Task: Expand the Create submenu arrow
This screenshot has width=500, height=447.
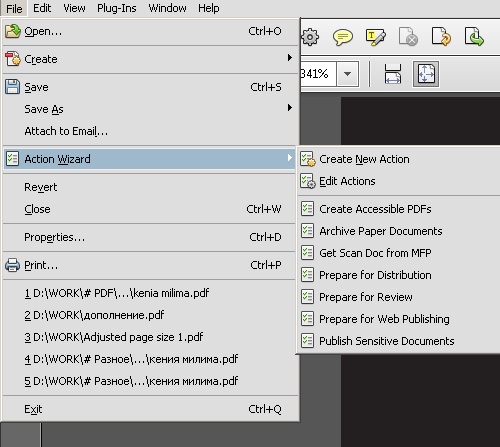Action: [290, 58]
